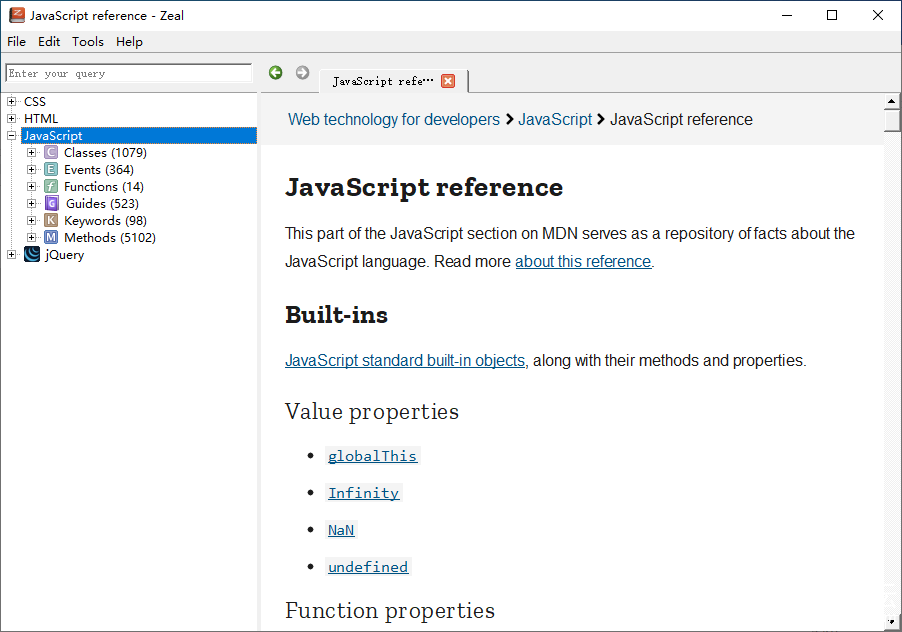902x632 pixels.
Task: Open the globalThis link
Action: (372, 456)
